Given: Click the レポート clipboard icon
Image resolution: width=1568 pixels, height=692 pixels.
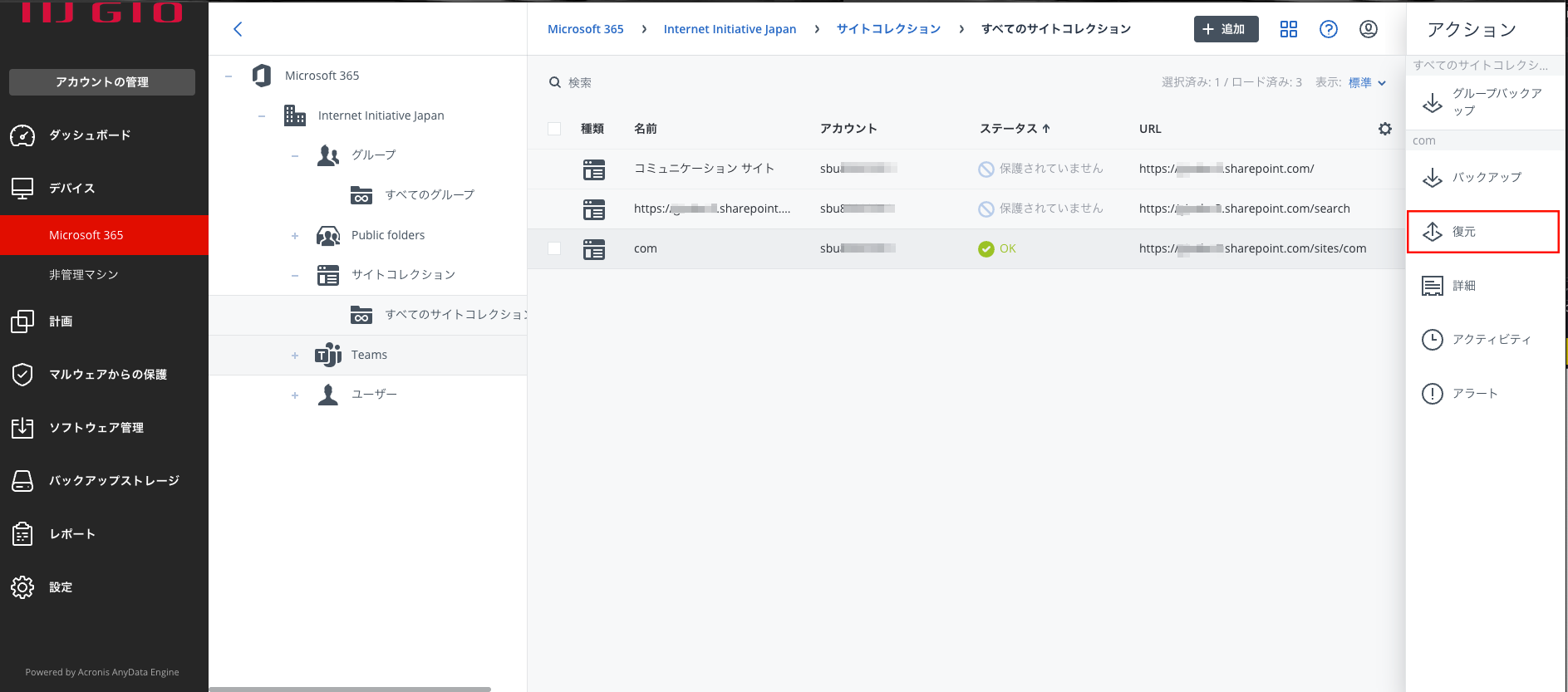Looking at the screenshot, I should 22,534.
